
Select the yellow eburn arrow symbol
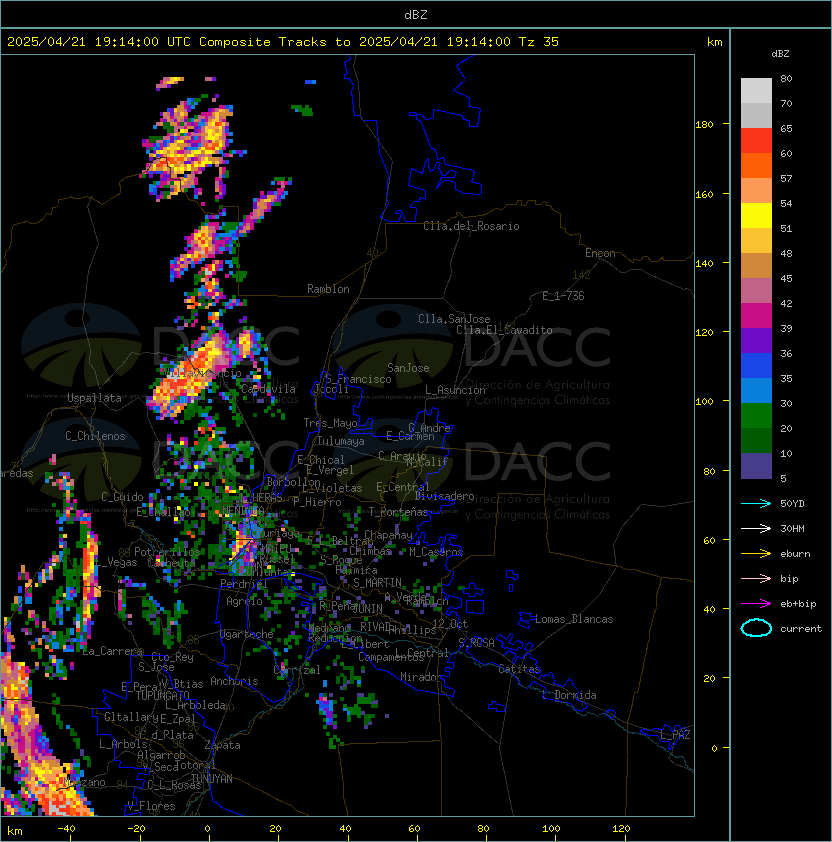(756, 554)
